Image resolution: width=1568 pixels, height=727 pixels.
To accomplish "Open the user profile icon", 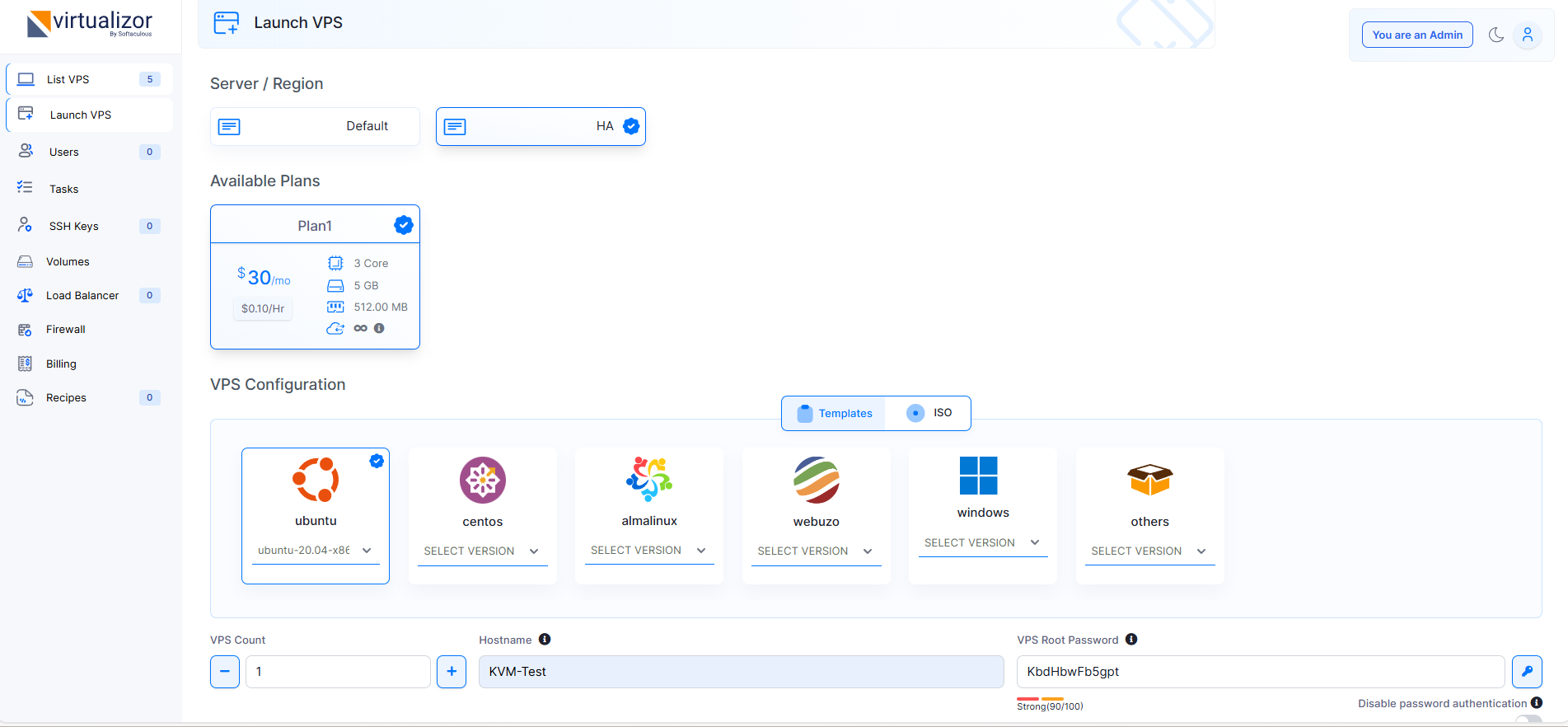I will point(1528,35).
